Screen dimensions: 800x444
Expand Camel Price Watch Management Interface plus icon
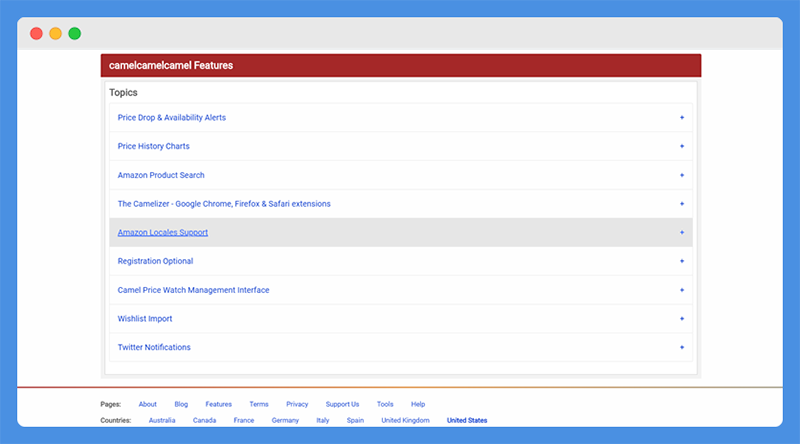(x=682, y=290)
